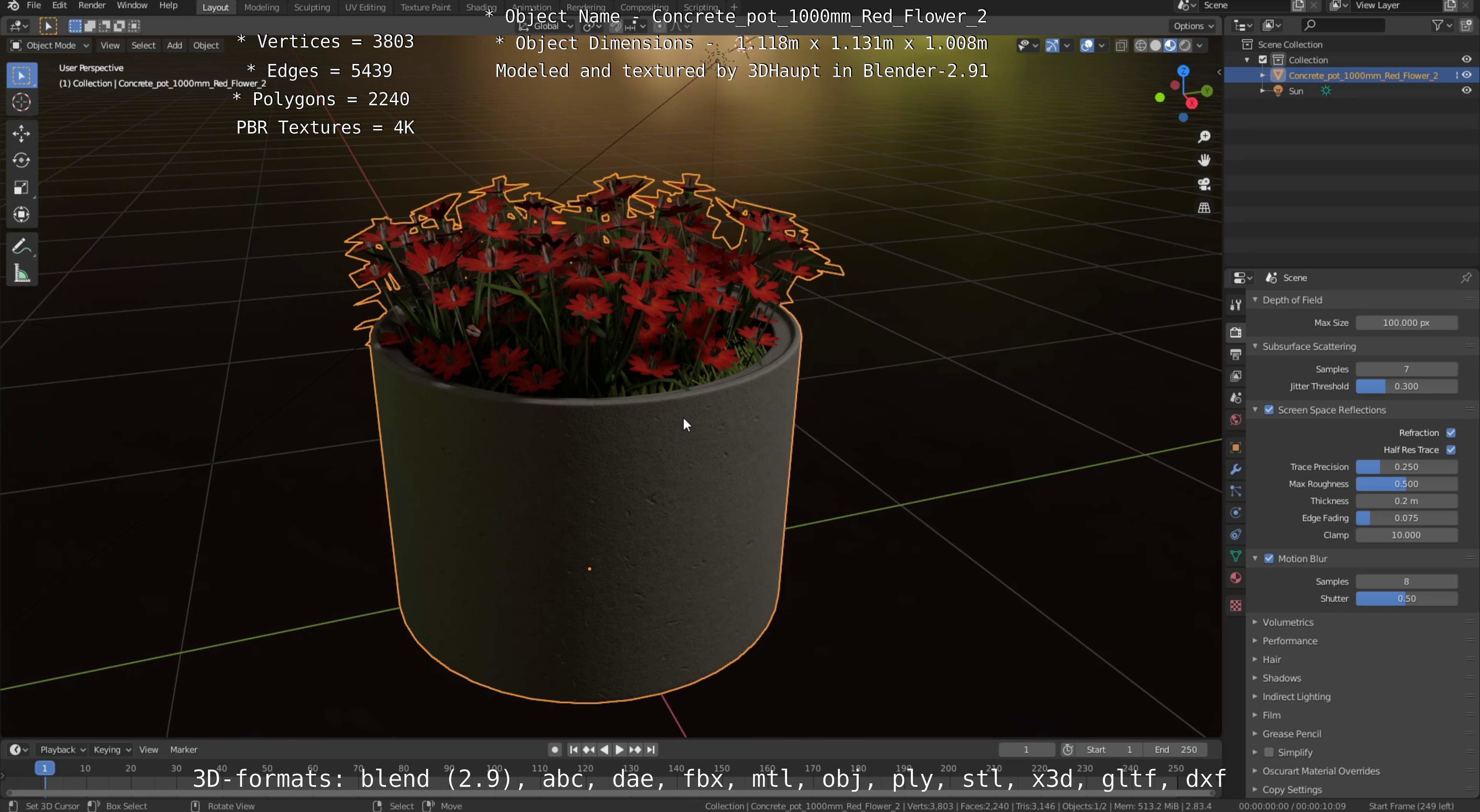This screenshot has height=812, width=1480.
Task: Open the World properties tab
Action: (x=1235, y=420)
